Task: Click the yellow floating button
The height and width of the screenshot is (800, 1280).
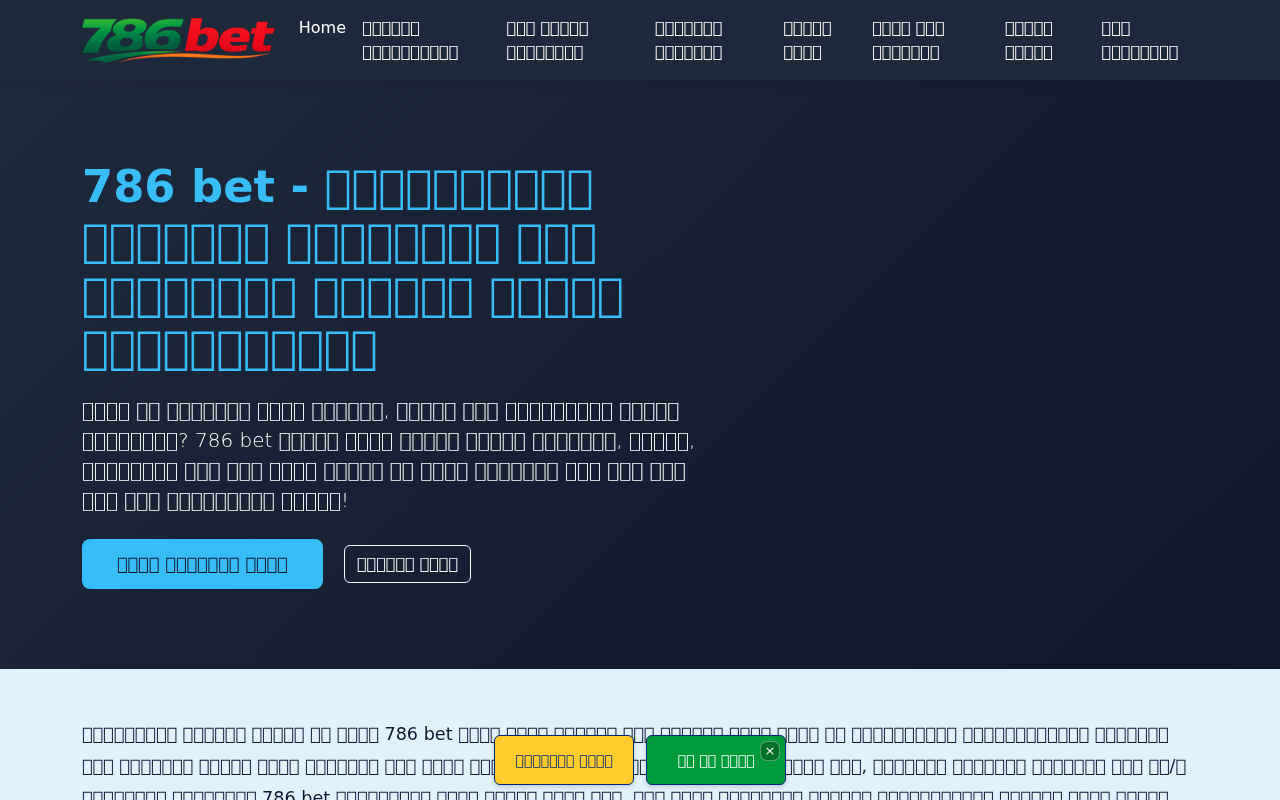Action: coord(564,760)
